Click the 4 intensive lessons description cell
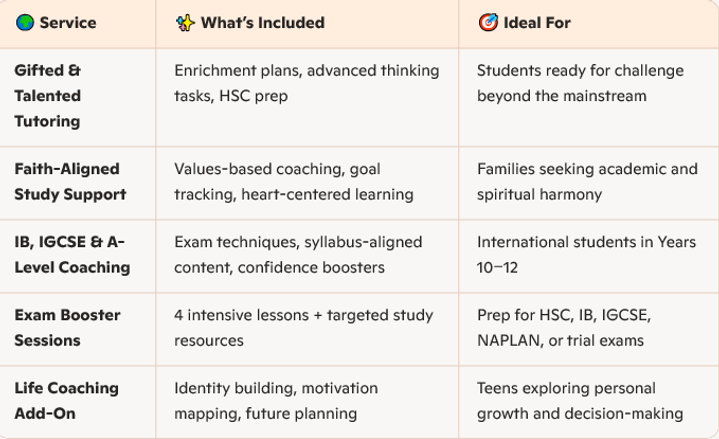The width and height of the screenshot is (719, 439). point(307,329)
